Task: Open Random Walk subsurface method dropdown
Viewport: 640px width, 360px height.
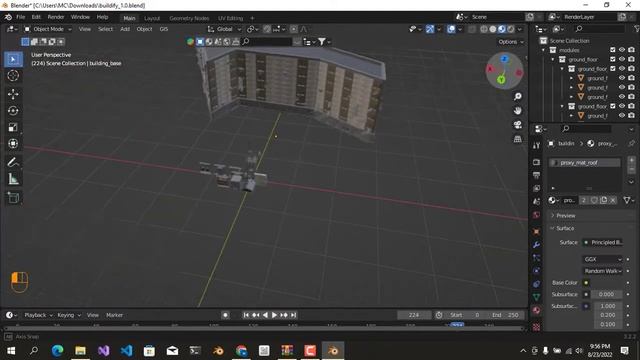Action: (x=602, y=271)
